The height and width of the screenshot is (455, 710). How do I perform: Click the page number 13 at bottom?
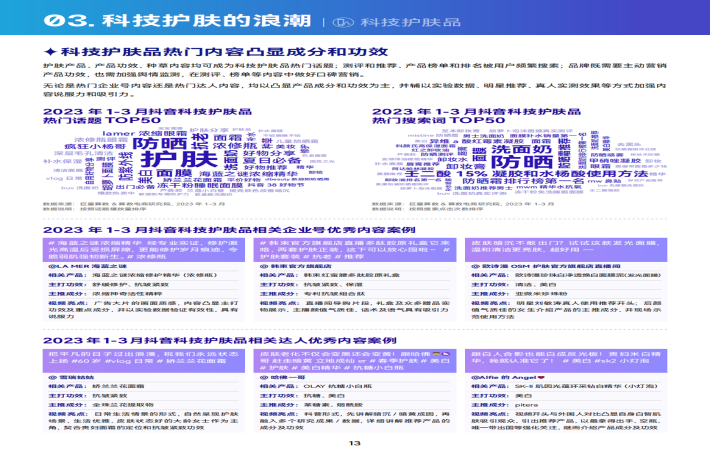pos(352,445)
